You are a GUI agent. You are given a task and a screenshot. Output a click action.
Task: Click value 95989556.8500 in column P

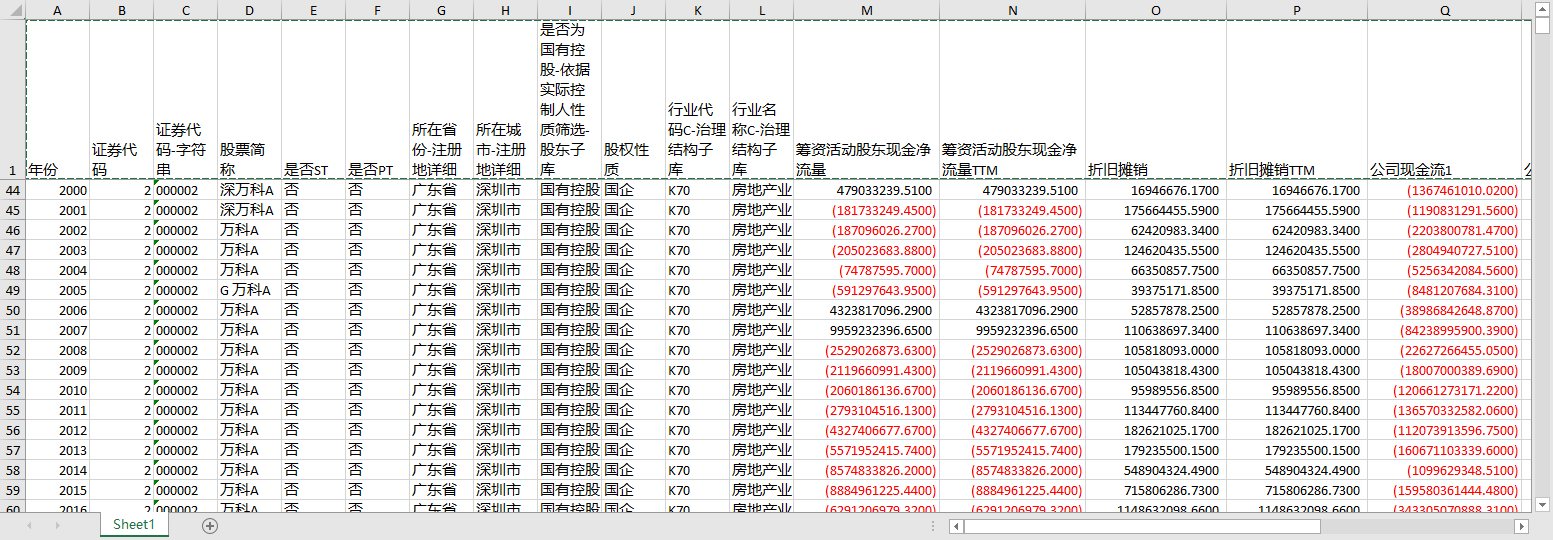pos(1297,390)
